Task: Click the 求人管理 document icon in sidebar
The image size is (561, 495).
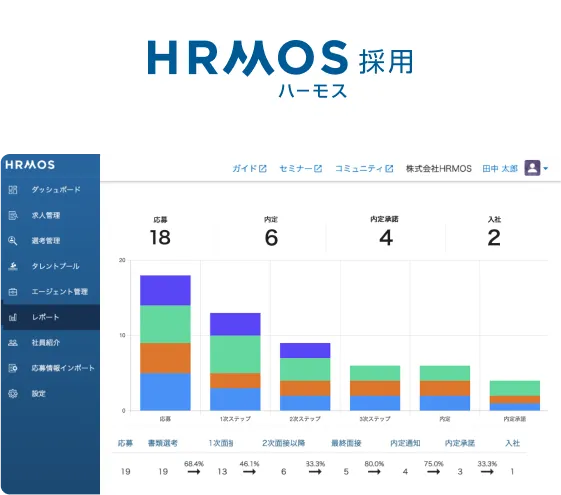Action: 13,215
